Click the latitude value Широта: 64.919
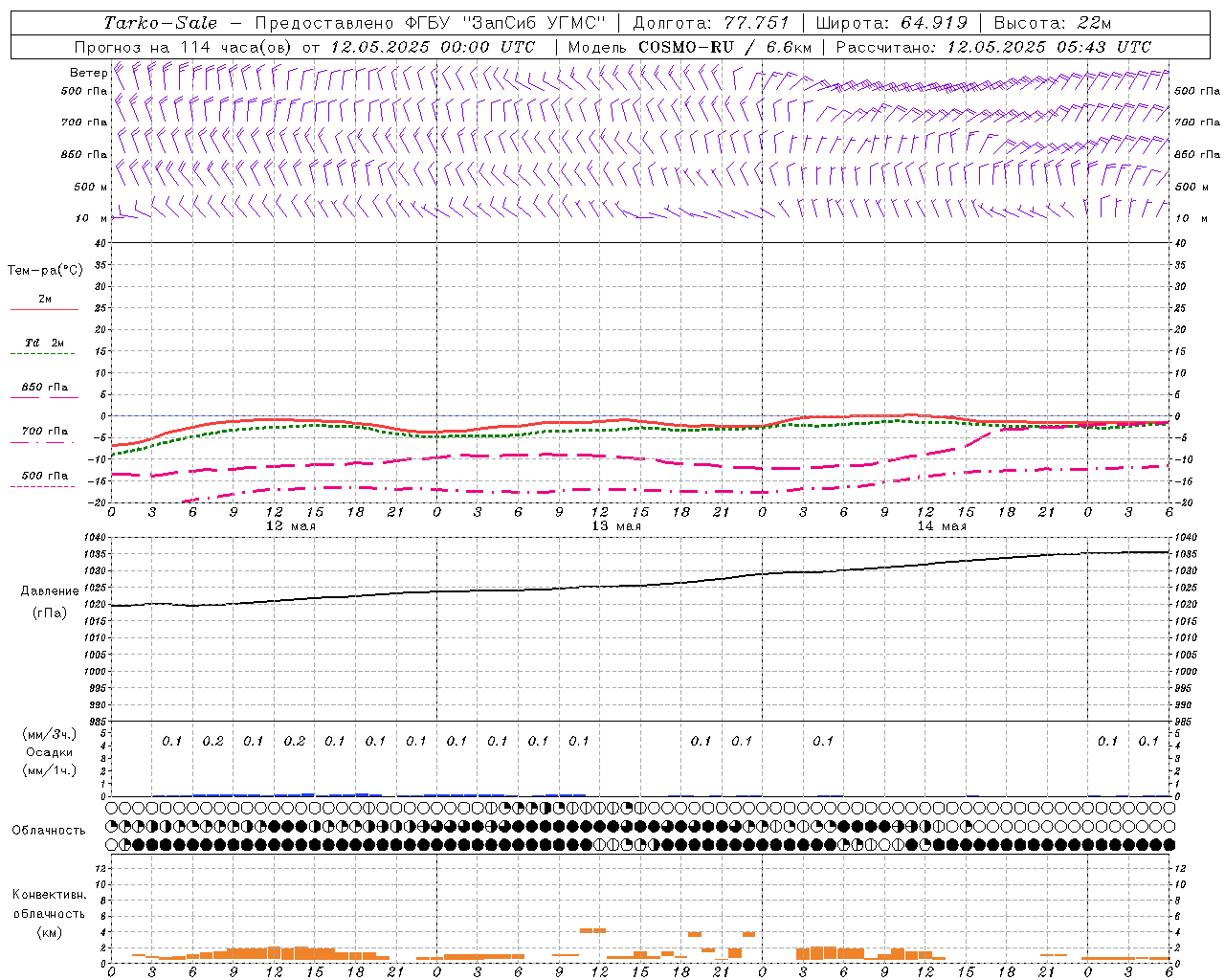The height and width of the screenshot is (980, 1225). click(x=892, y=23)
